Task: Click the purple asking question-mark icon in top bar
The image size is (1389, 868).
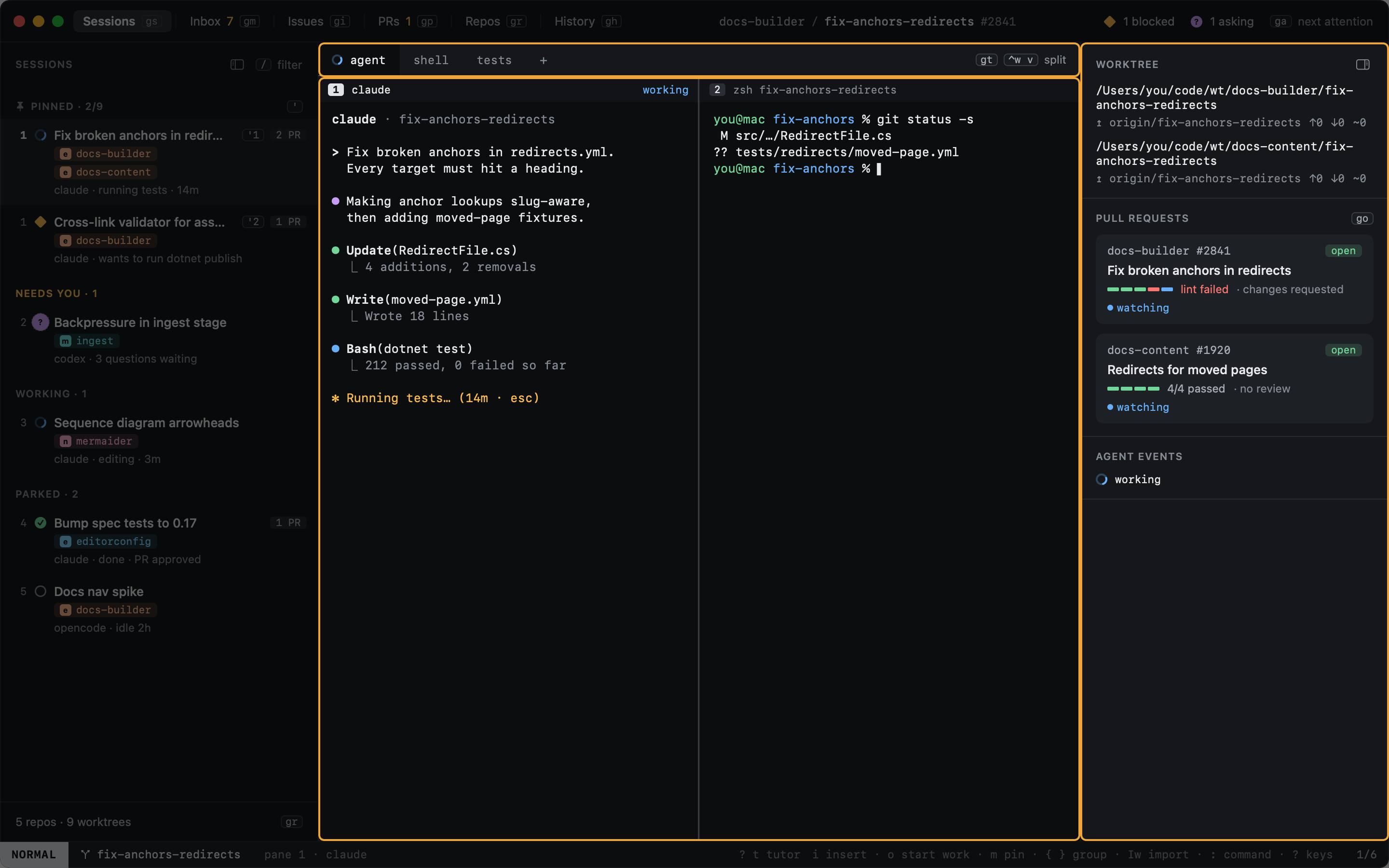Action: 1196,21
